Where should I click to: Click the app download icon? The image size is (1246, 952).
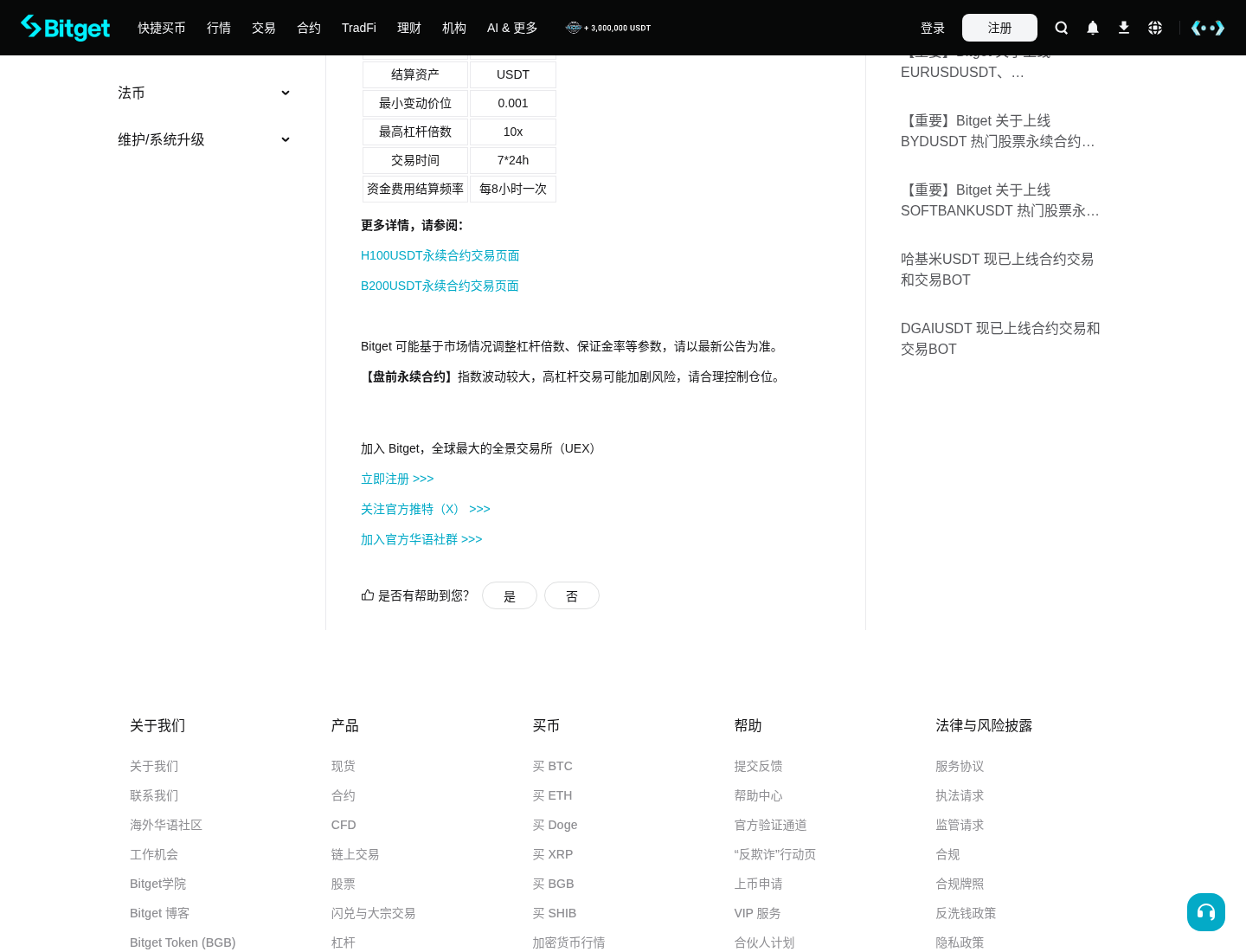[1124, 28]
